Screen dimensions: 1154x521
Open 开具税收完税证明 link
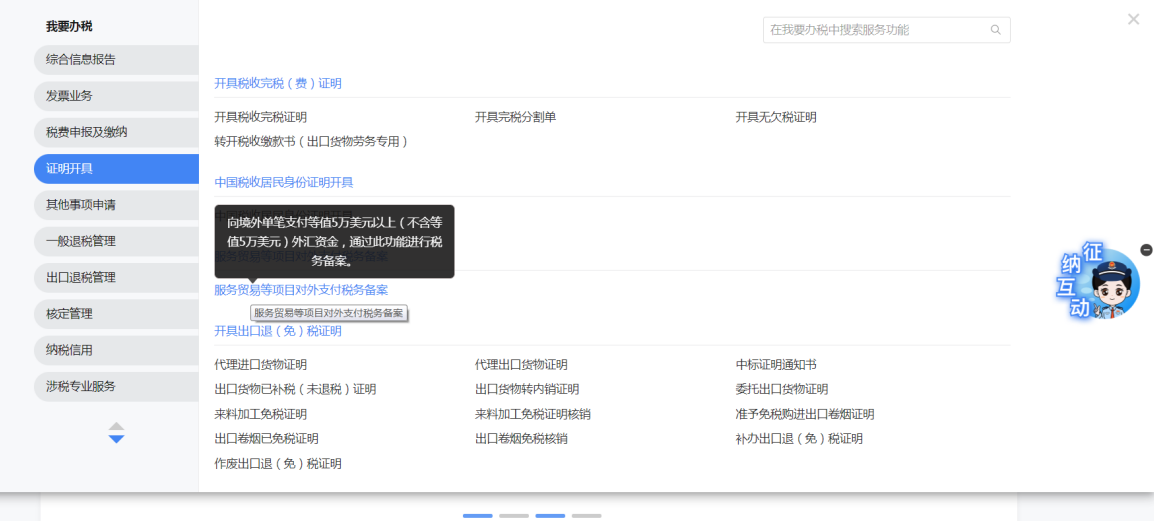260,117
